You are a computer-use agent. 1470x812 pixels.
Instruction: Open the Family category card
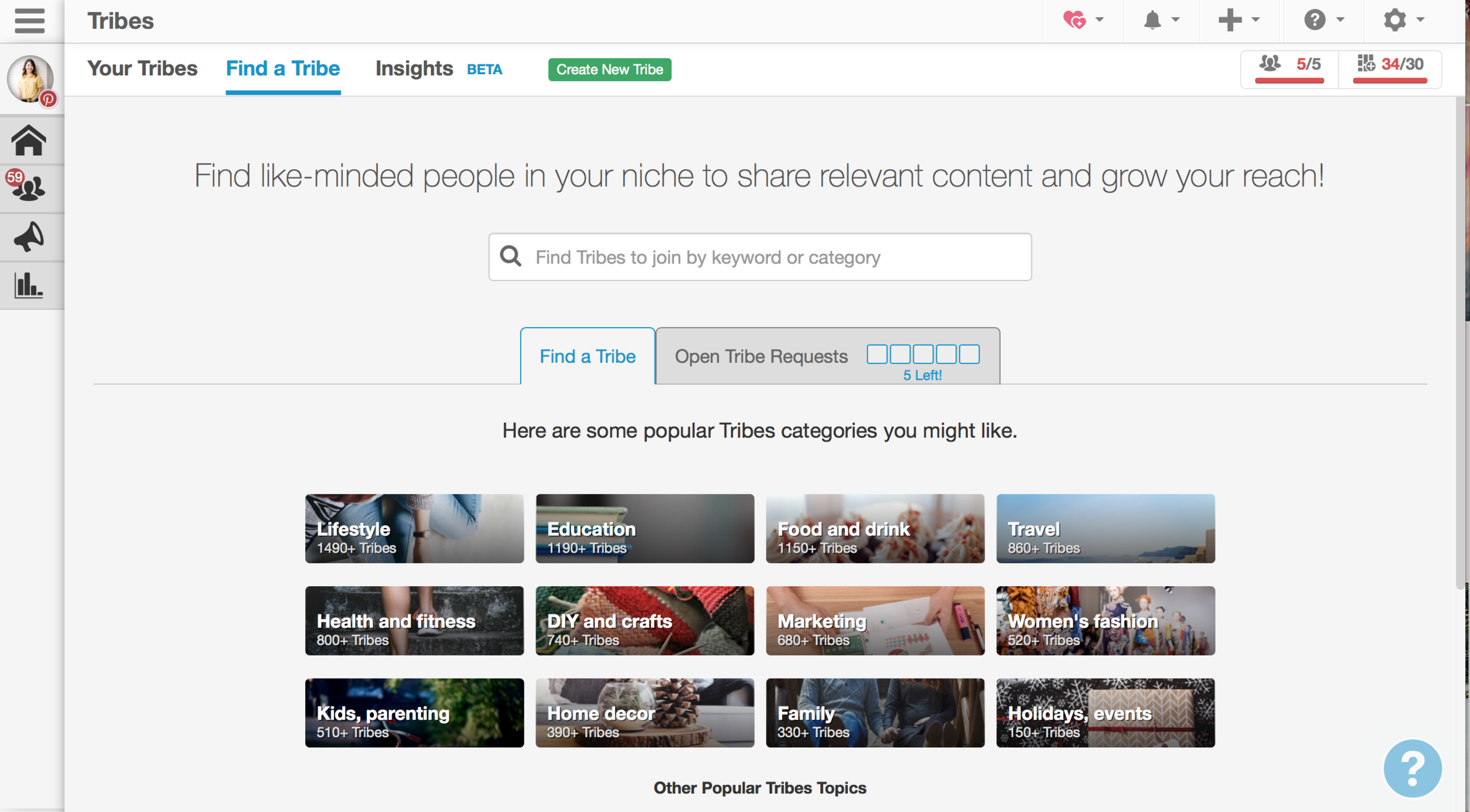(875, 713)
